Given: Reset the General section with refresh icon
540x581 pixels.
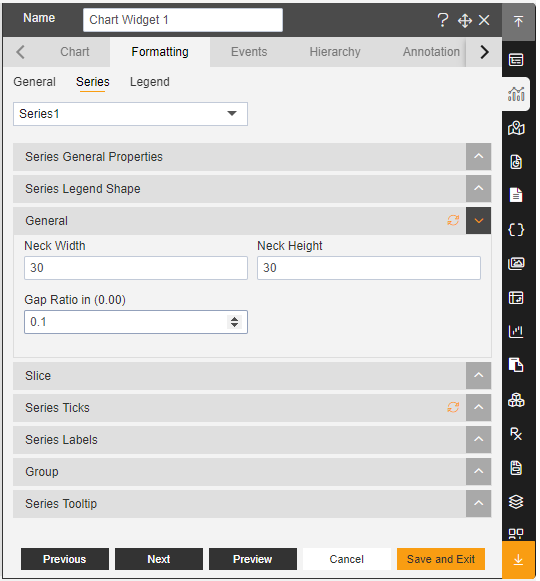Looking at the screenshot, I should pos(453,220).
